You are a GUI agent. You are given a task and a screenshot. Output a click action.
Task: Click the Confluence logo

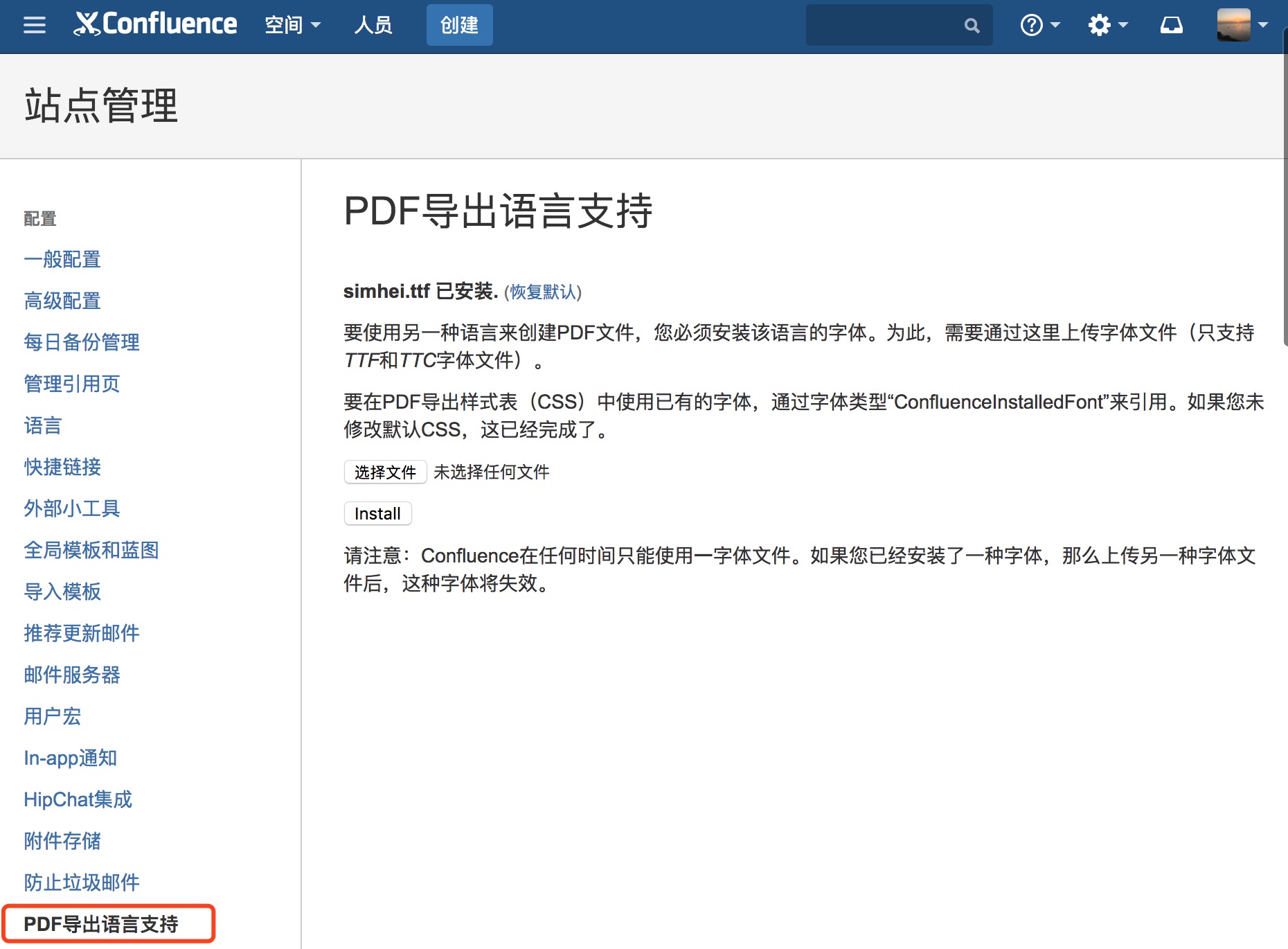click(x=156, y=24)
